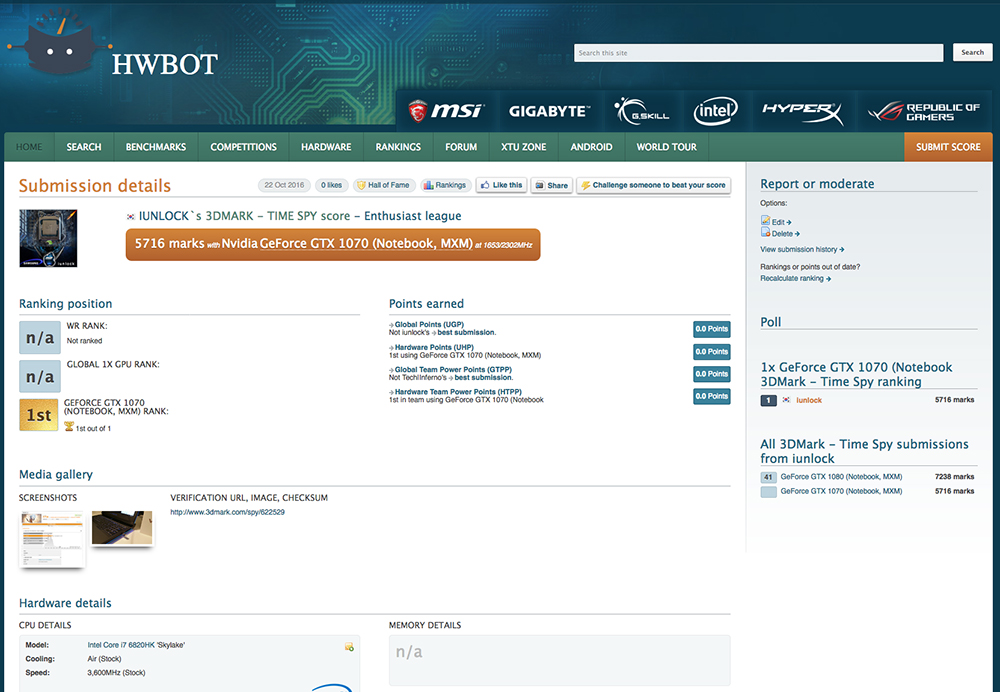1000x692 pixels.
Task: Click the SUBMIT SCORE button
Action: (948, 147)
